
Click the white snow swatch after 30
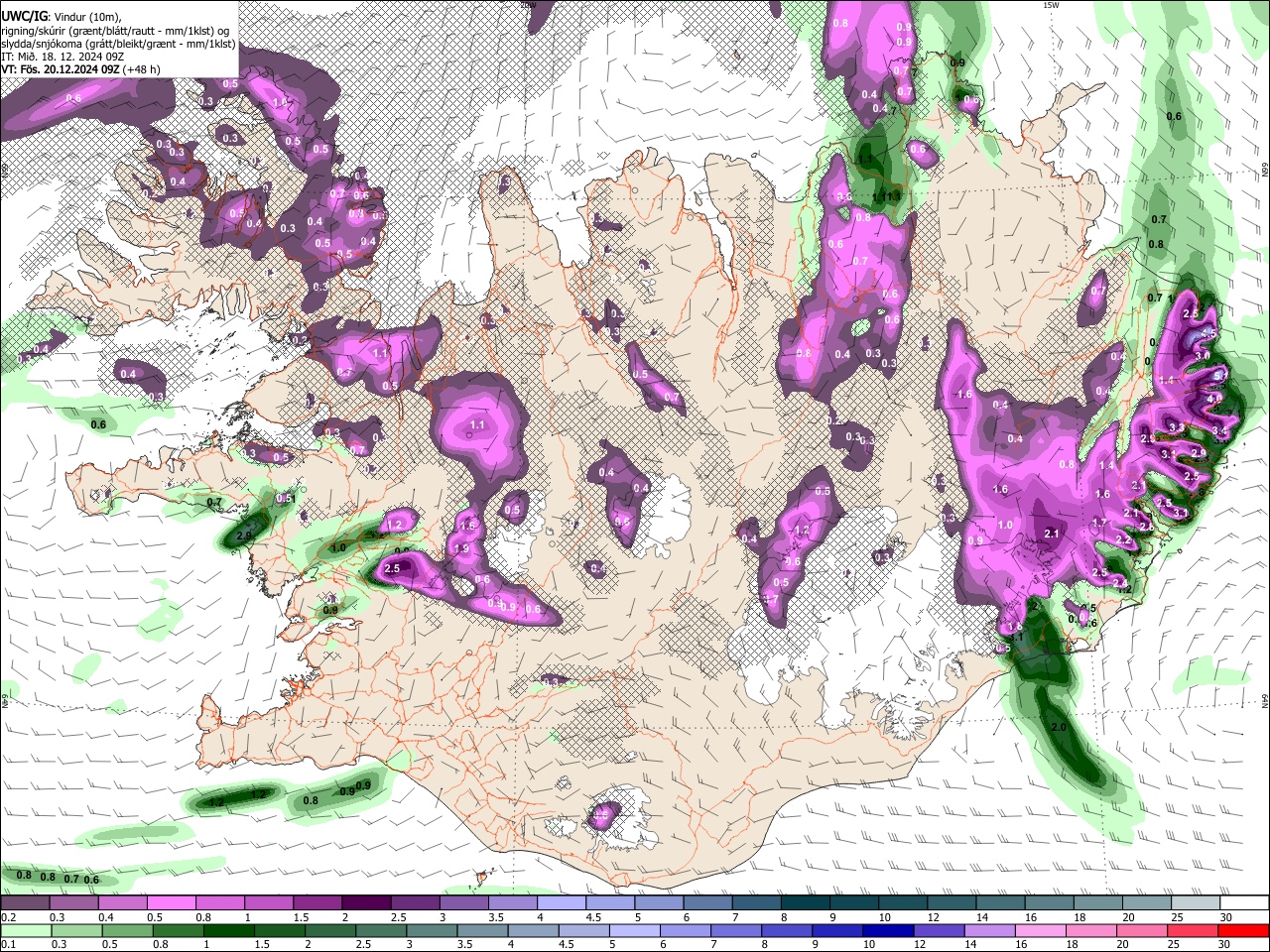(1244, 903)
